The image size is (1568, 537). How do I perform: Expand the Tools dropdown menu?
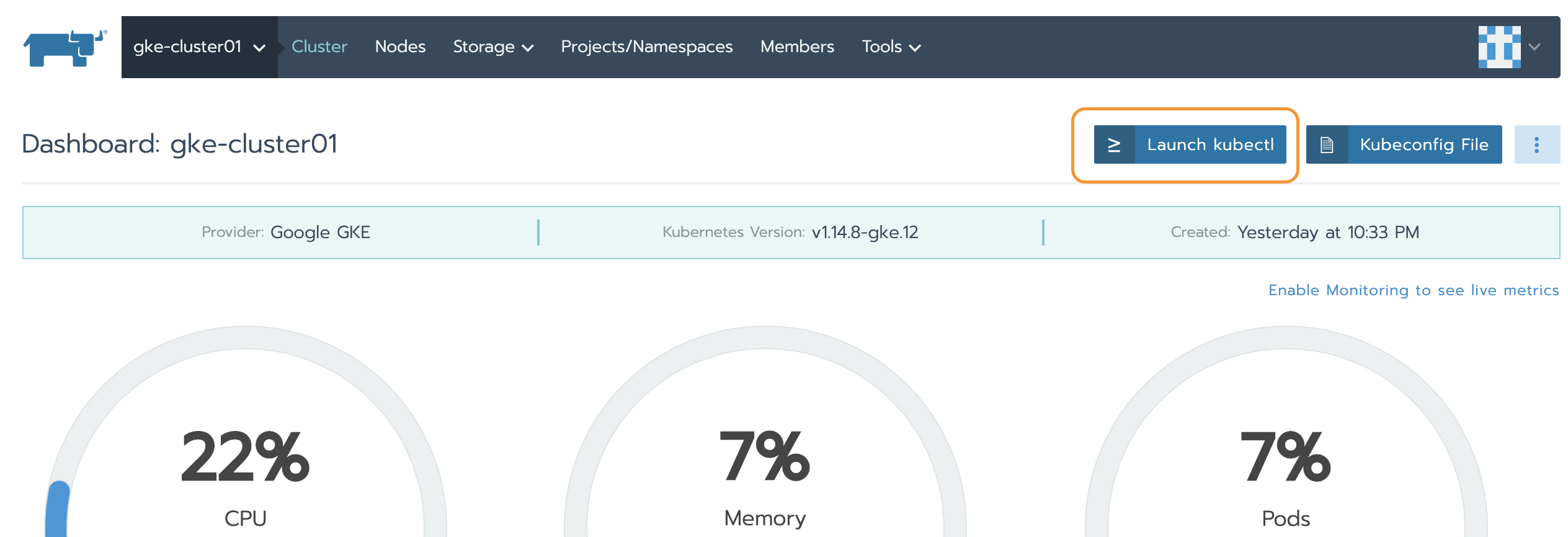coord(891,47)
